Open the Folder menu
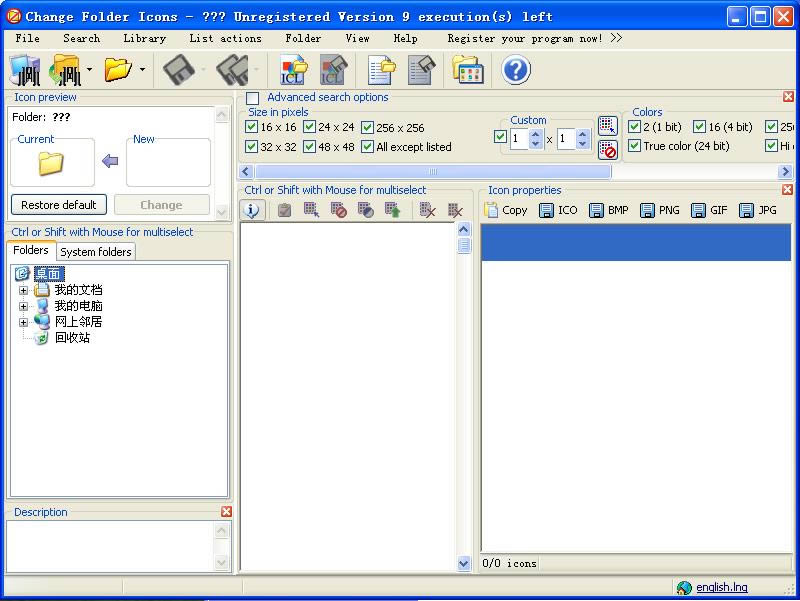The height and width of the screenshot is (601, 800). [x=303, y=38]
